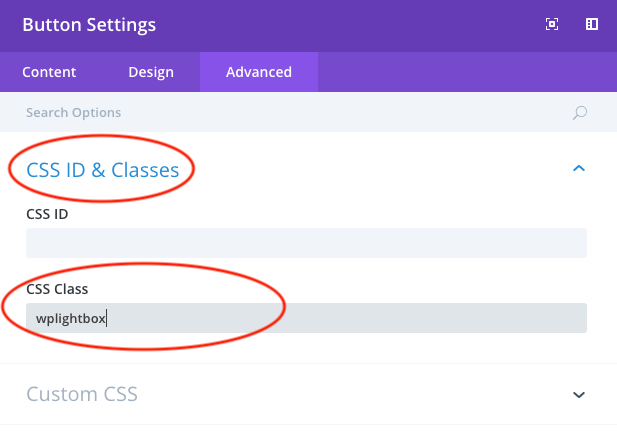Click the Button Settings title text
The height and width of the screenshot is (431, 617).
[89, 24]
